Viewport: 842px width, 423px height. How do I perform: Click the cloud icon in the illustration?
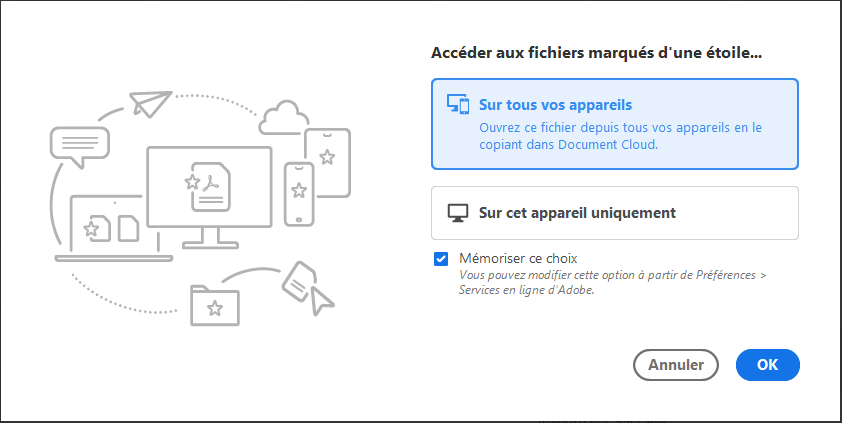point(281,116)
